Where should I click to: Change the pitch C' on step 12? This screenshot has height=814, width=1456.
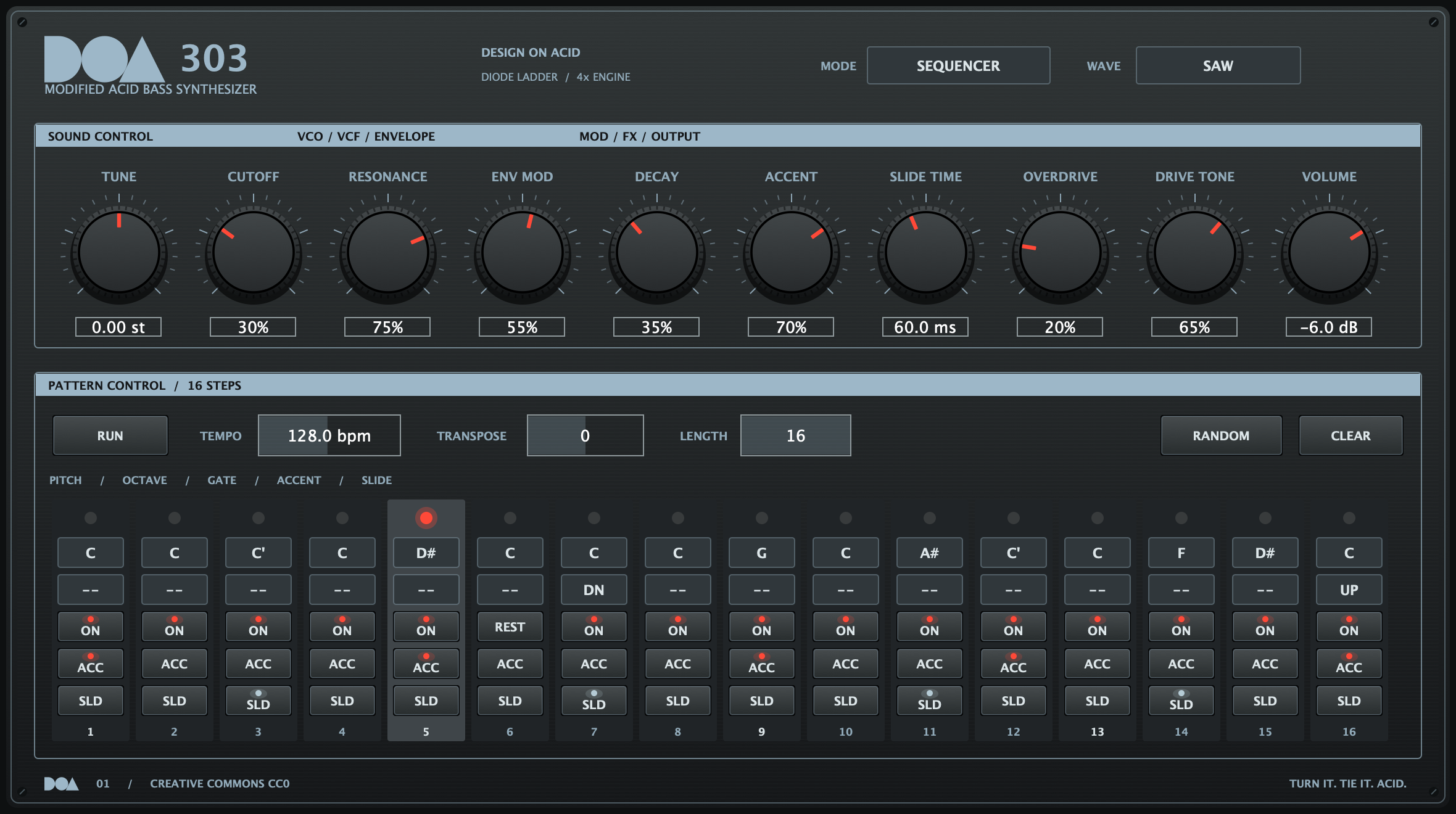tap(1014, 553)
